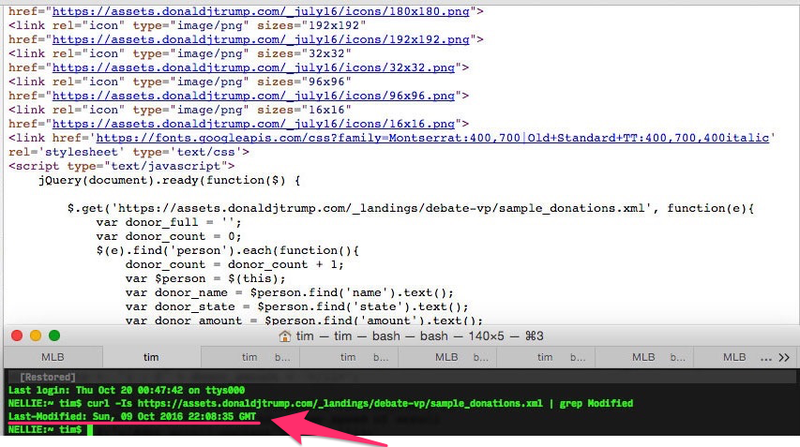Viewport: 800px width, 447px height.
Task: Click the var donor_state line
Action: [297, 307]
